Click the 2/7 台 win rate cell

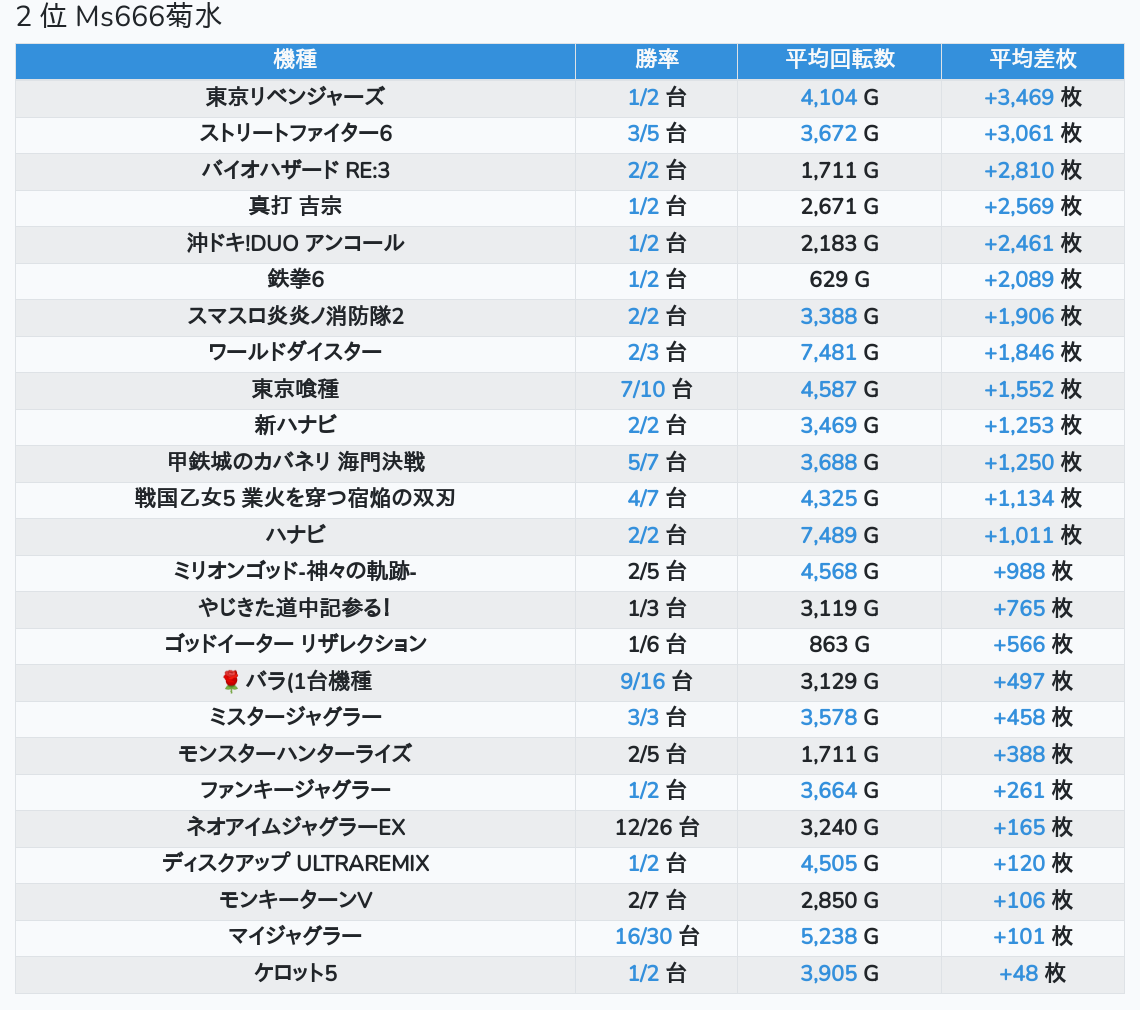[x=657, y=901]
